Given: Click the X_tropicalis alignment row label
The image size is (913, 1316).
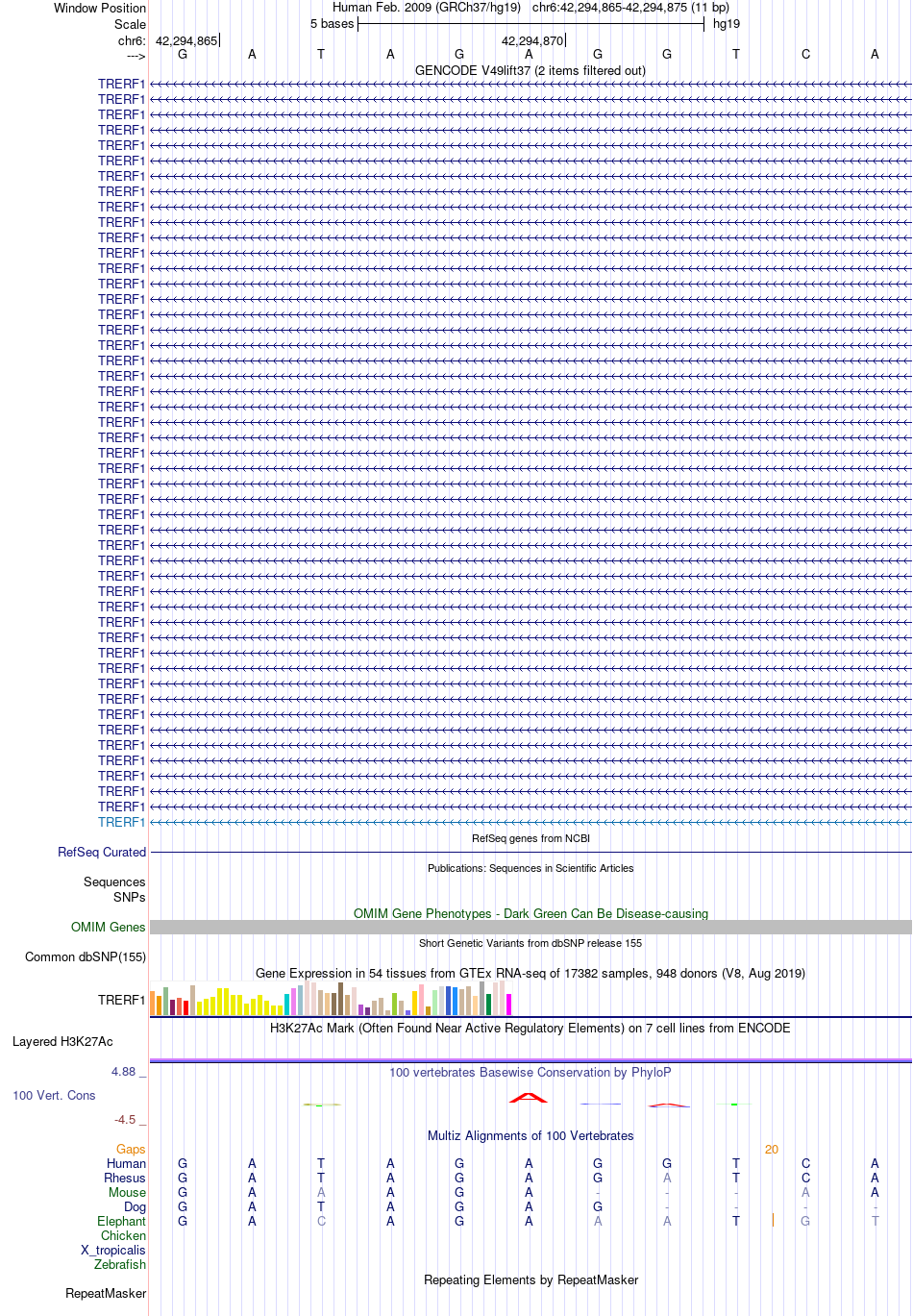Looking at the screenshot, I should click(x=113, y=1250).
